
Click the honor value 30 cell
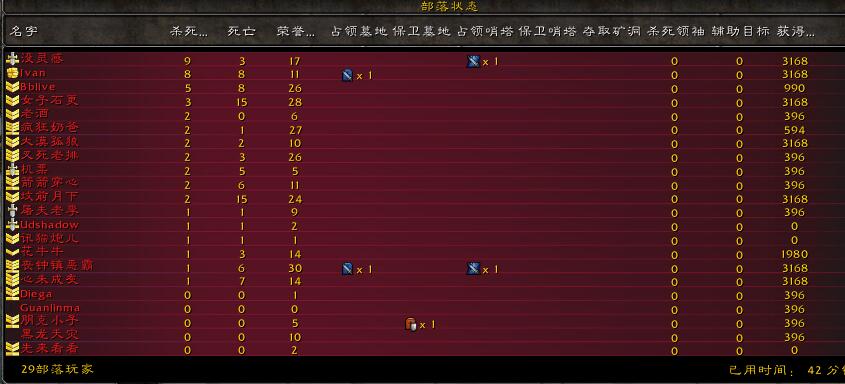295,268
